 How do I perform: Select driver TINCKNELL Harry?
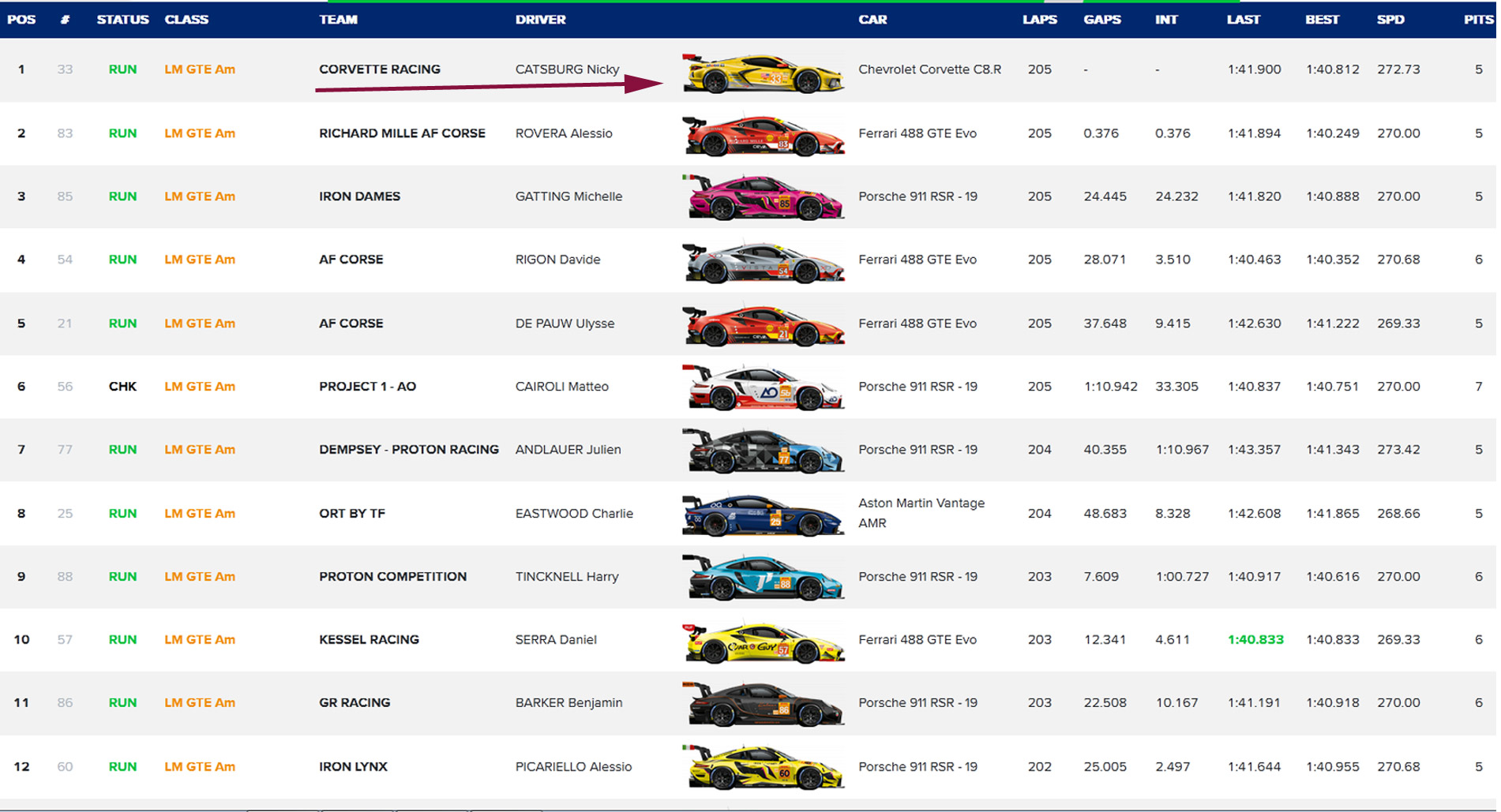(x=567, y=577)
